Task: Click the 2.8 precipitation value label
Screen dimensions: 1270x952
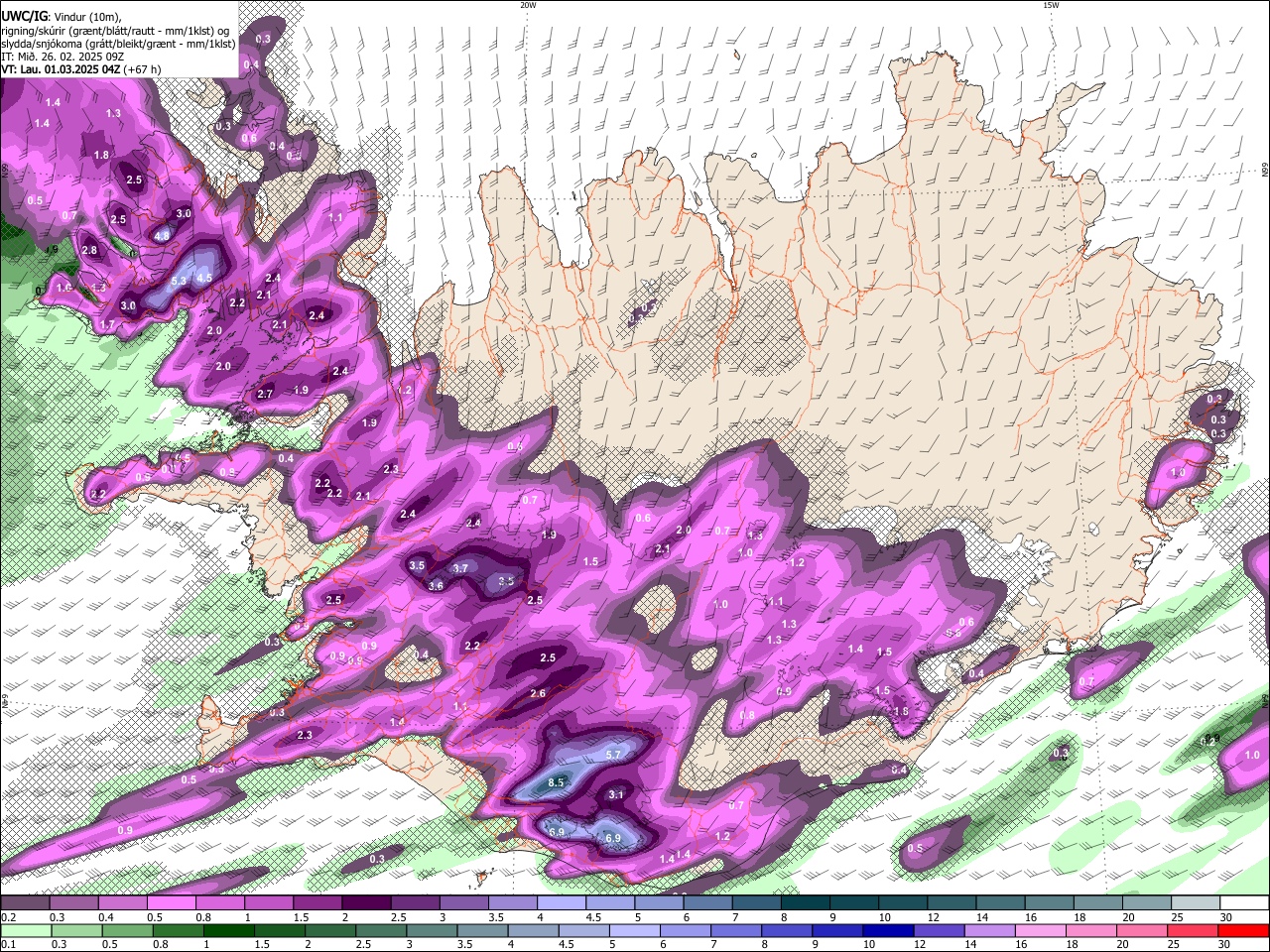Action: [x=89, y=250]
